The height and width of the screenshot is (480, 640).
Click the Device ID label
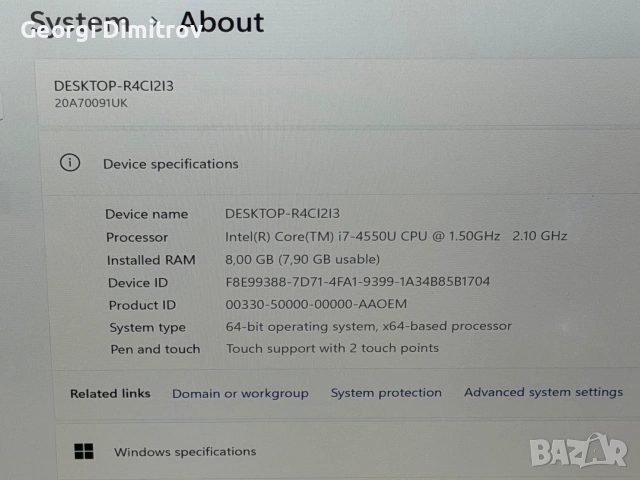click(x=138, y=283)
